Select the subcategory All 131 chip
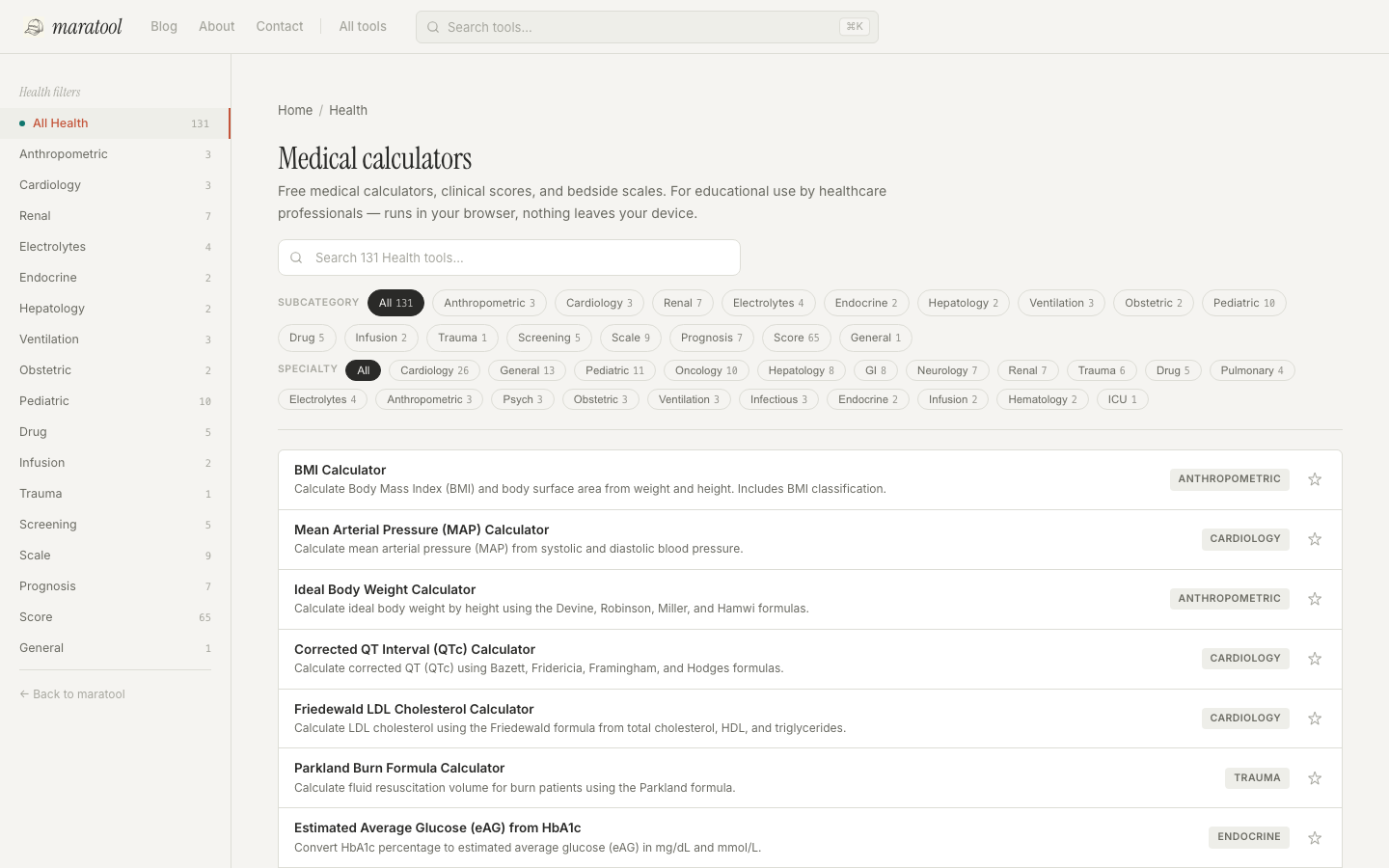The height and width of the screenshot is (868, 1389). tap(395, 303)
